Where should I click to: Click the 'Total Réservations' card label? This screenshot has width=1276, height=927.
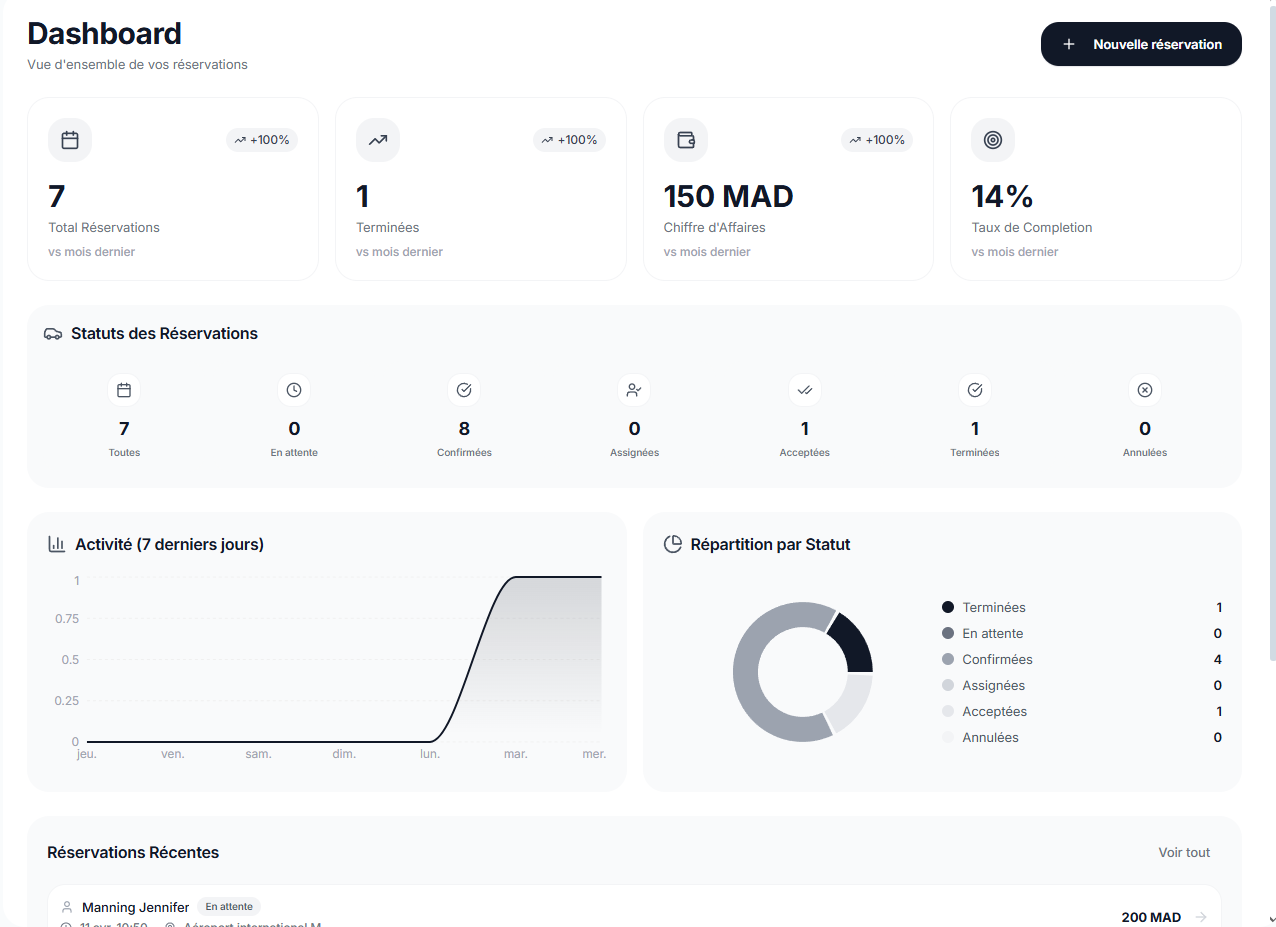click(x=104, y=227)
